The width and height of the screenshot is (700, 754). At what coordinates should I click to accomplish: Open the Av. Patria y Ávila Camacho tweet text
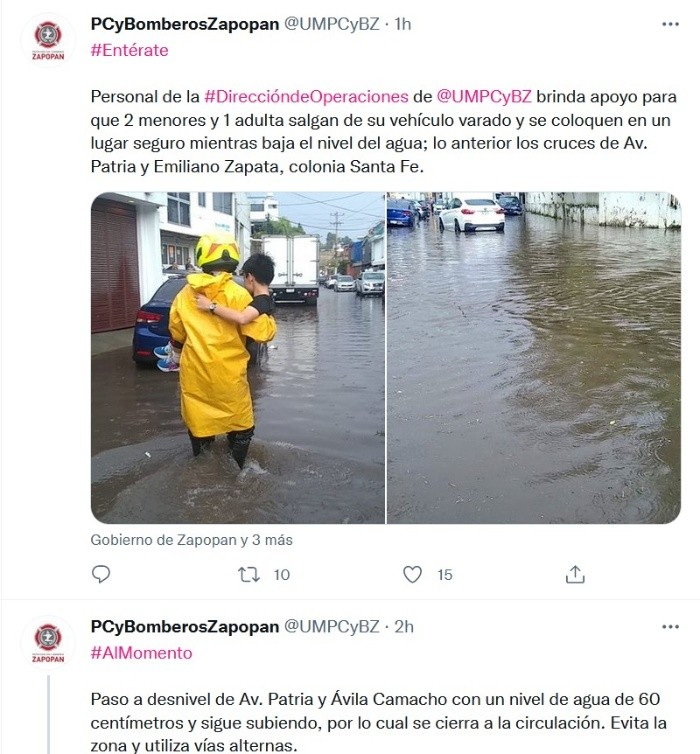coord(379,722)
